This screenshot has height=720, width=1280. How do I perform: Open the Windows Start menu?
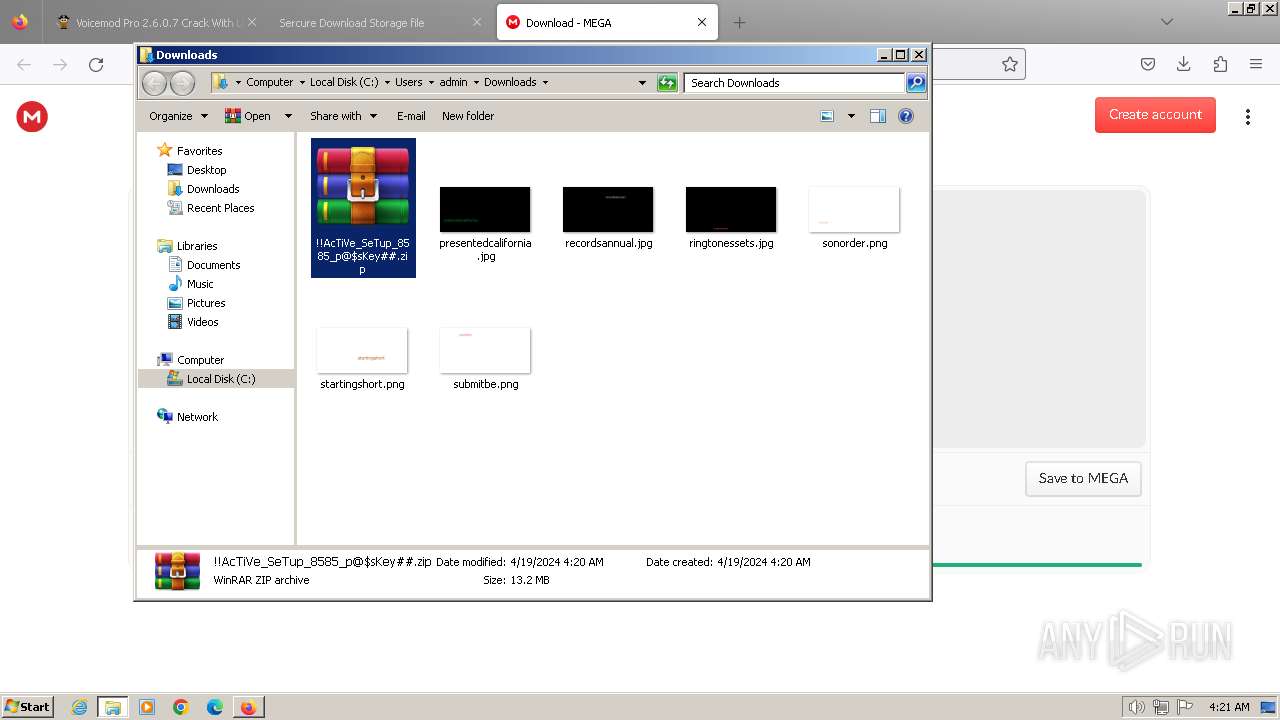click(x=28, y=706)
